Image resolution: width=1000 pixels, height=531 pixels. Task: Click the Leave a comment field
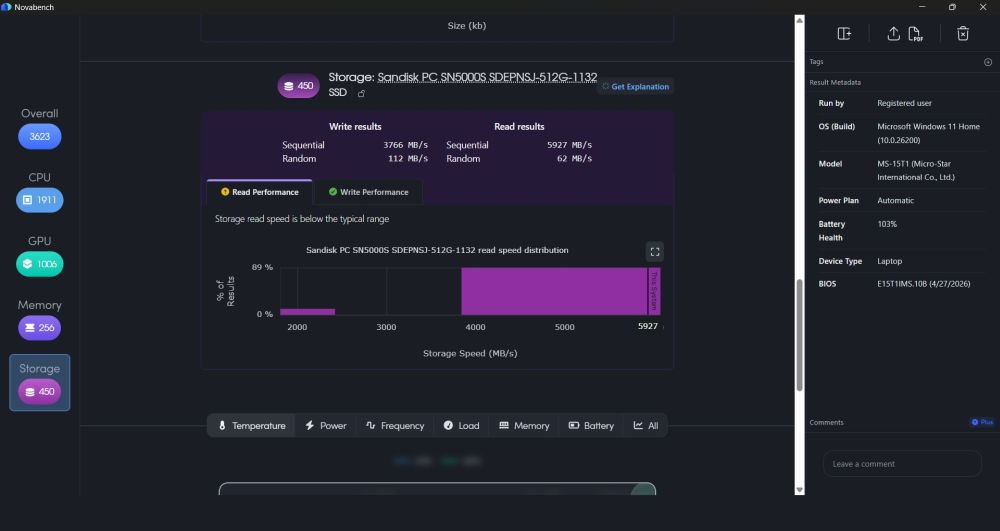902,464
